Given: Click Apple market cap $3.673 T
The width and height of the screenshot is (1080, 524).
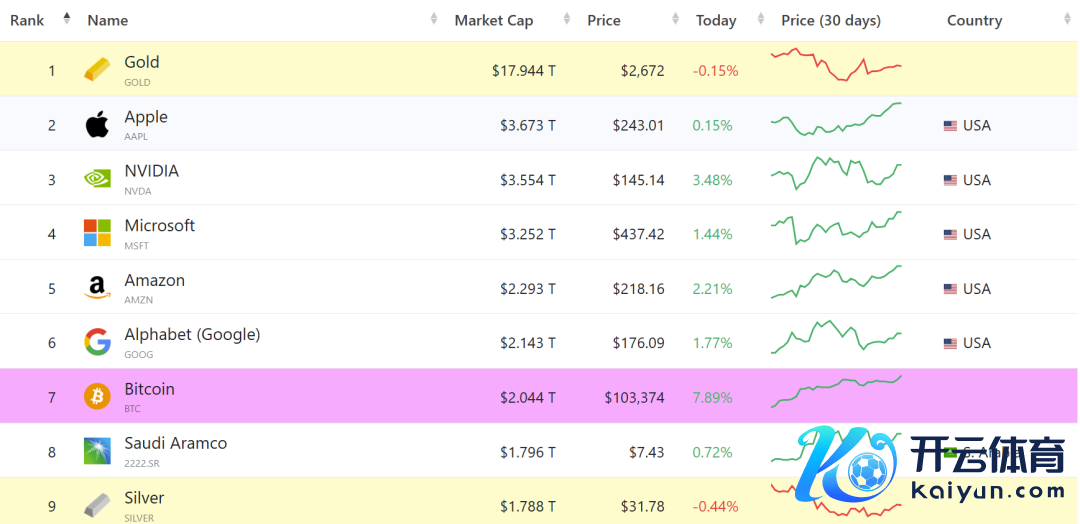Looking at the screenshot, I should click(x=528, y=125).
